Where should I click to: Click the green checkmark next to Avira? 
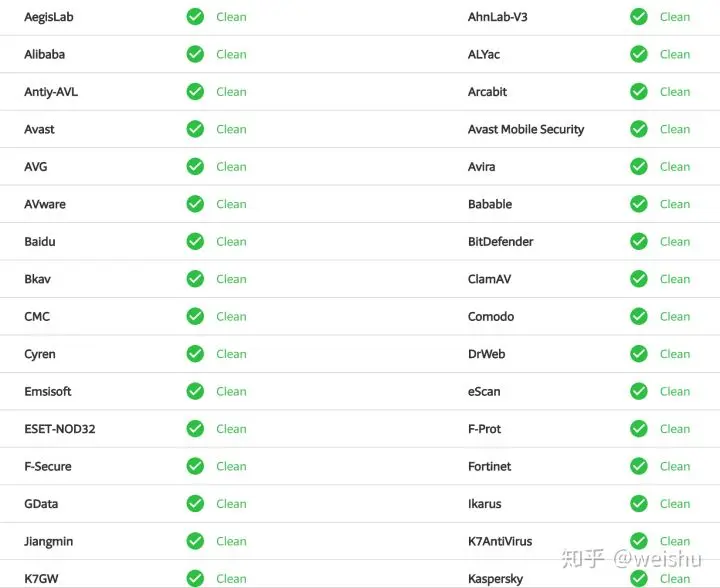(639, 167)
